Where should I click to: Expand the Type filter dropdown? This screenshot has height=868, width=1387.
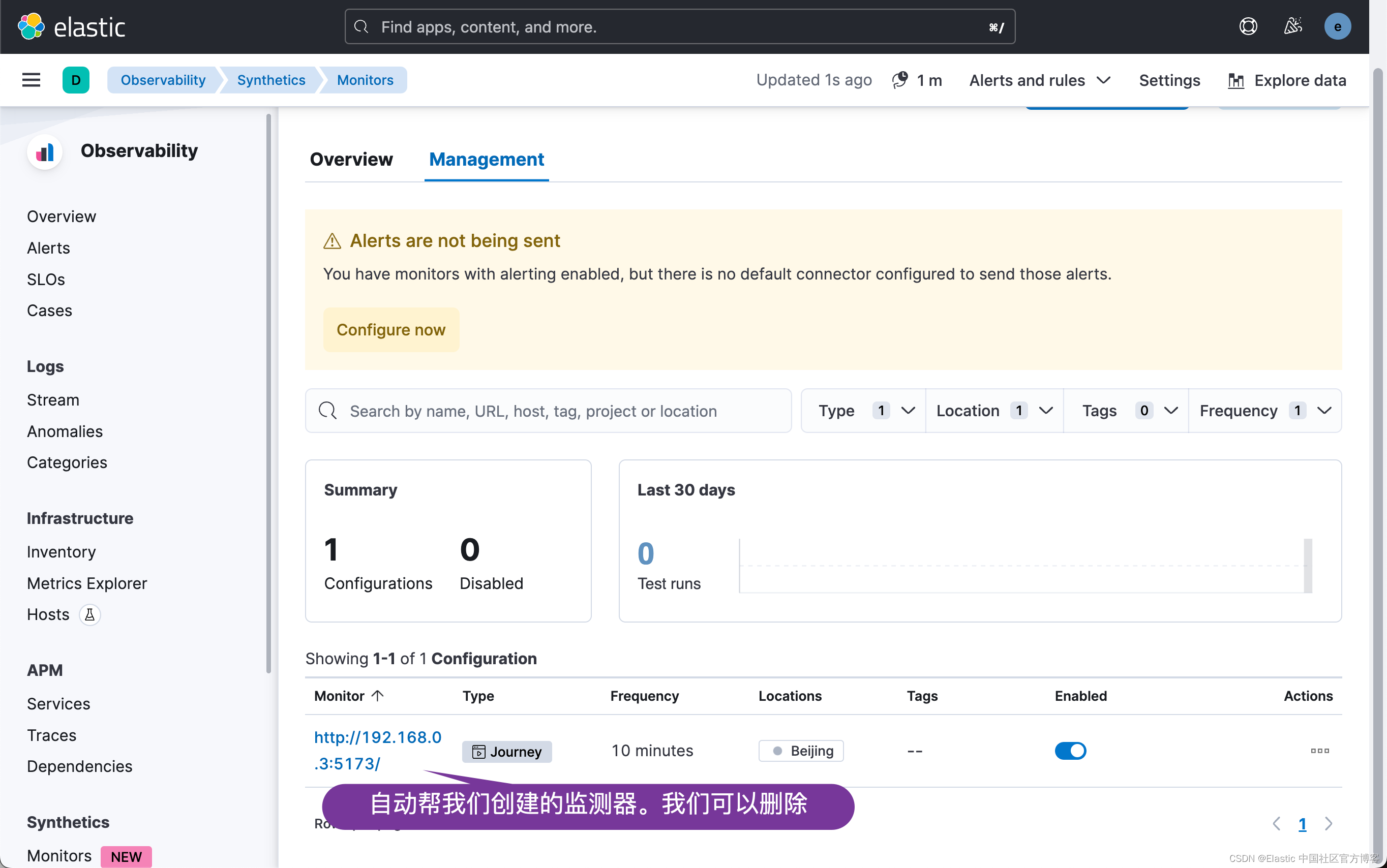(x=863, y=411)
